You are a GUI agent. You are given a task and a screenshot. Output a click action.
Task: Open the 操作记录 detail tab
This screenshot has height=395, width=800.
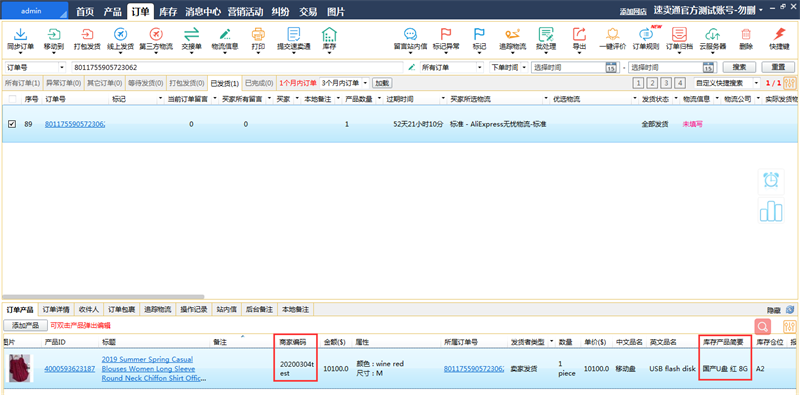click(194, 309)
